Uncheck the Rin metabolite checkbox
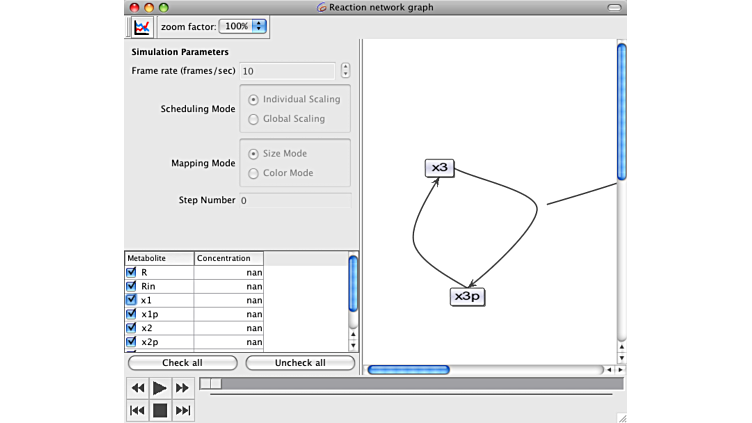The height and width of the screenshot is (423, 752). tap(131, 286)
